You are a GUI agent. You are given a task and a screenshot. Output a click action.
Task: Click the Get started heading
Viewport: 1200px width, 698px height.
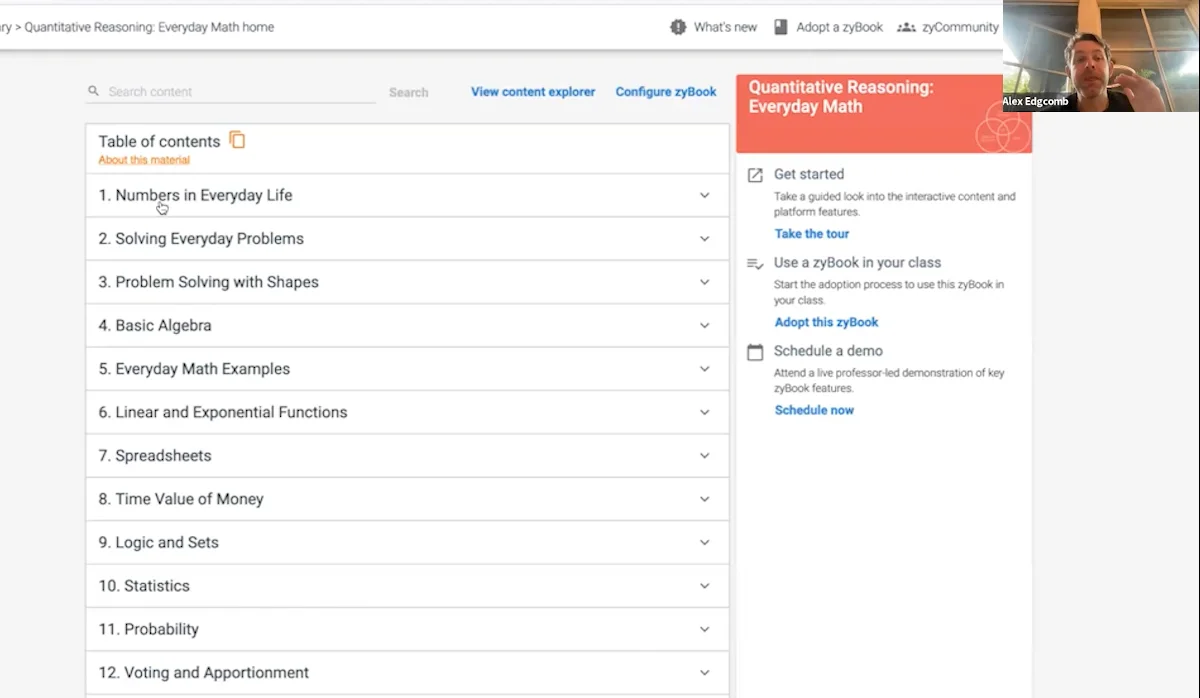tap(809, 174)
